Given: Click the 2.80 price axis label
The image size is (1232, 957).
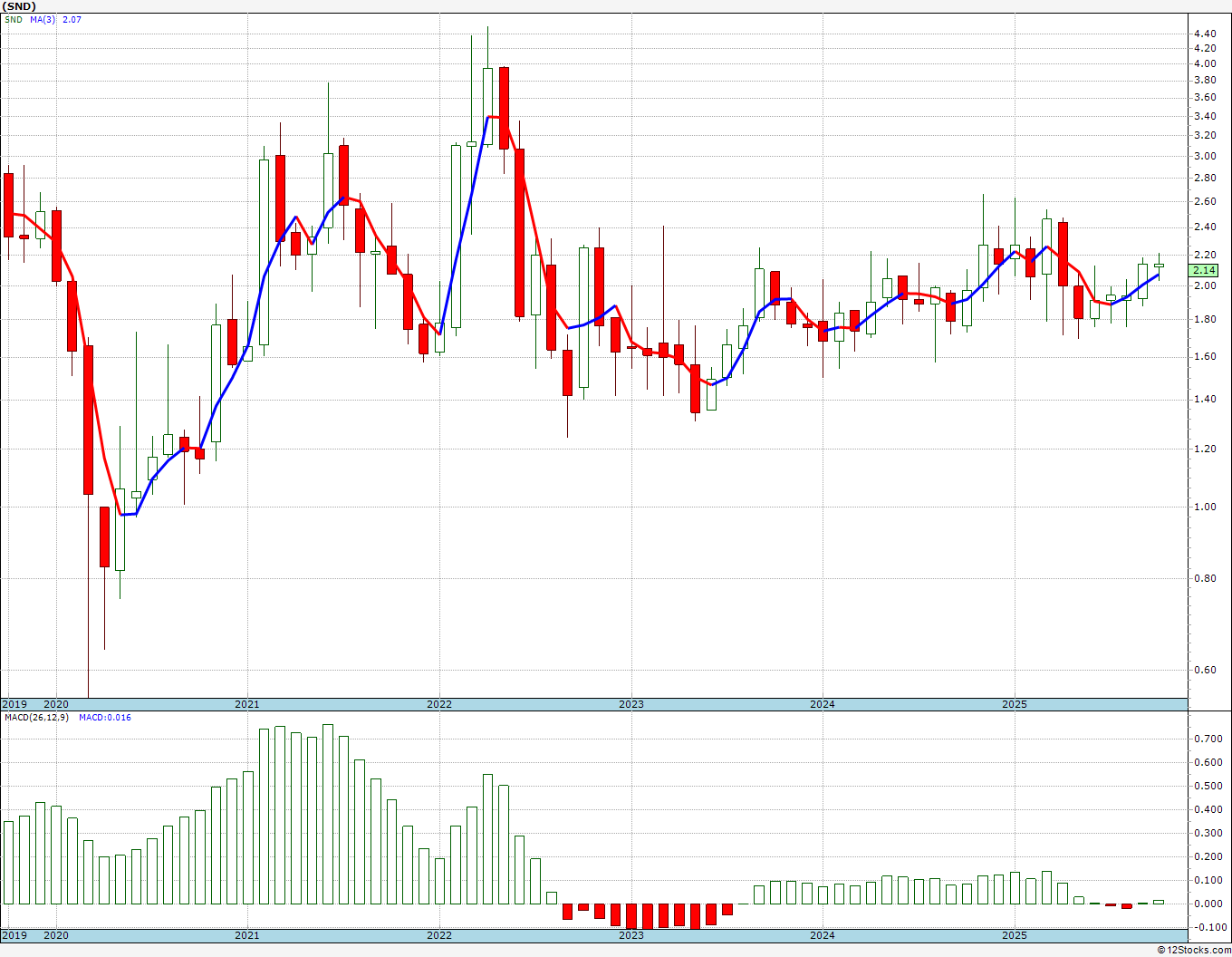Looking at the screenshot, I should [x=1205, y=178].
